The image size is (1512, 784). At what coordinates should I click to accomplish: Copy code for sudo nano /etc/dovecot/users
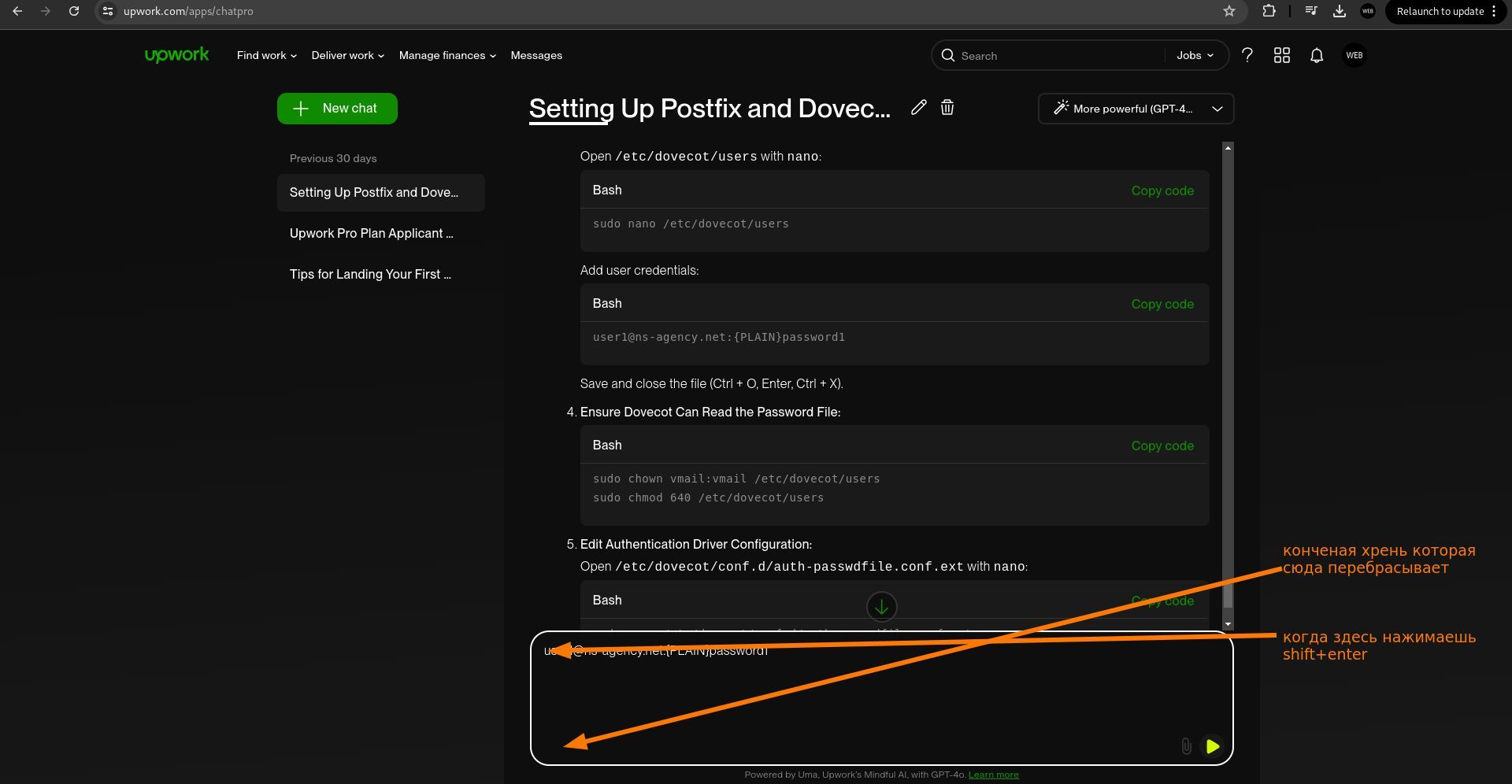(x=1162, y=190)
